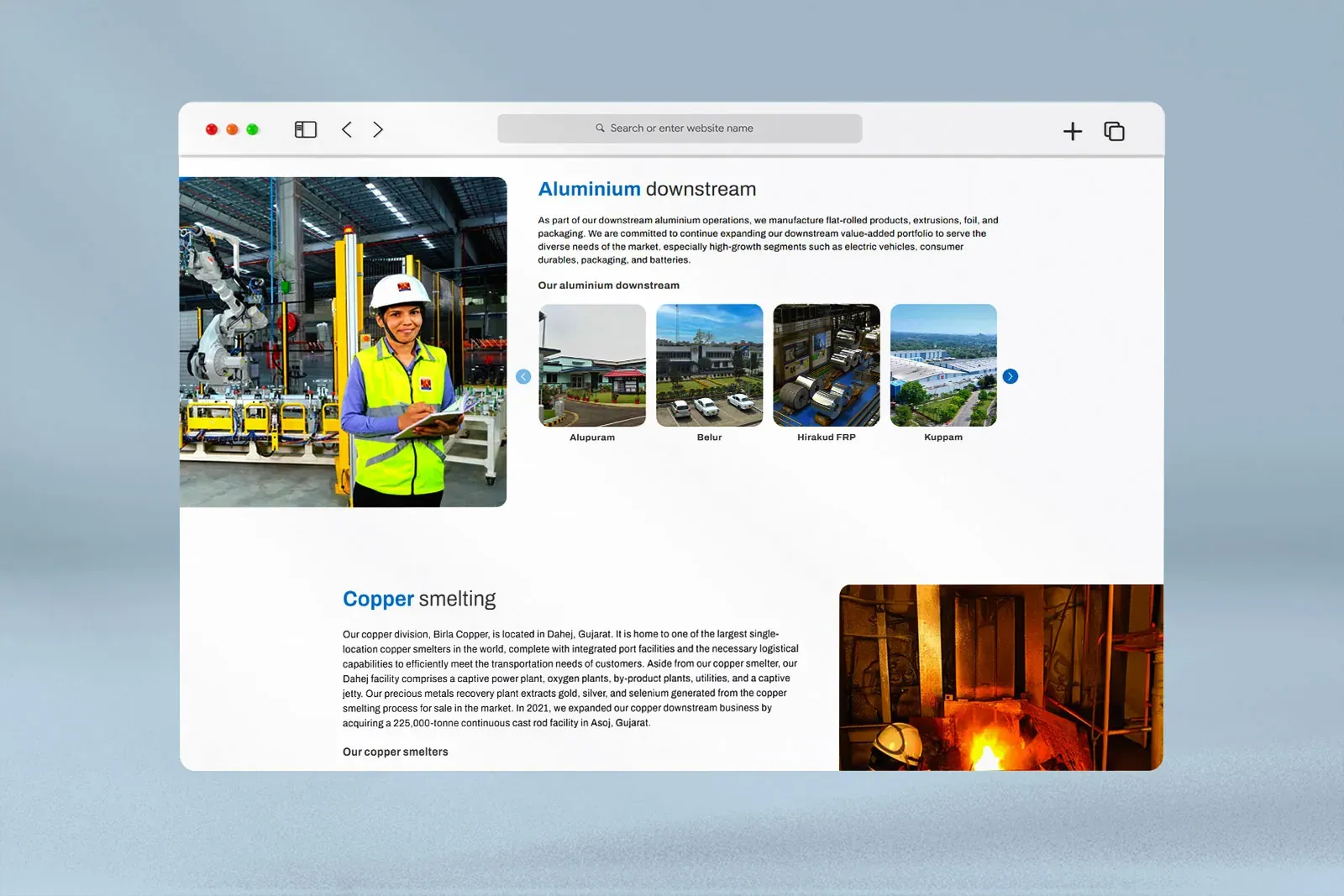Image resolution: width=1344 pixels, height=896 pixels.
Task: Focus the Search or enter website name field
Action: [x=680, y=128]
